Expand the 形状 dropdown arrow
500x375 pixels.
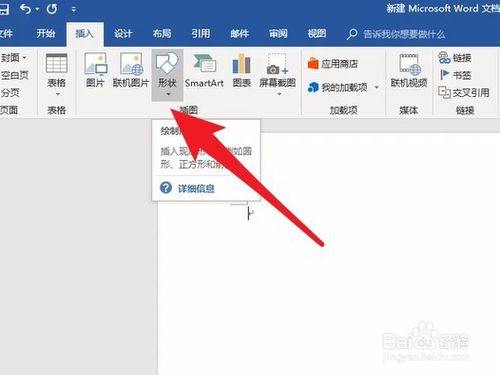point(168,95)
